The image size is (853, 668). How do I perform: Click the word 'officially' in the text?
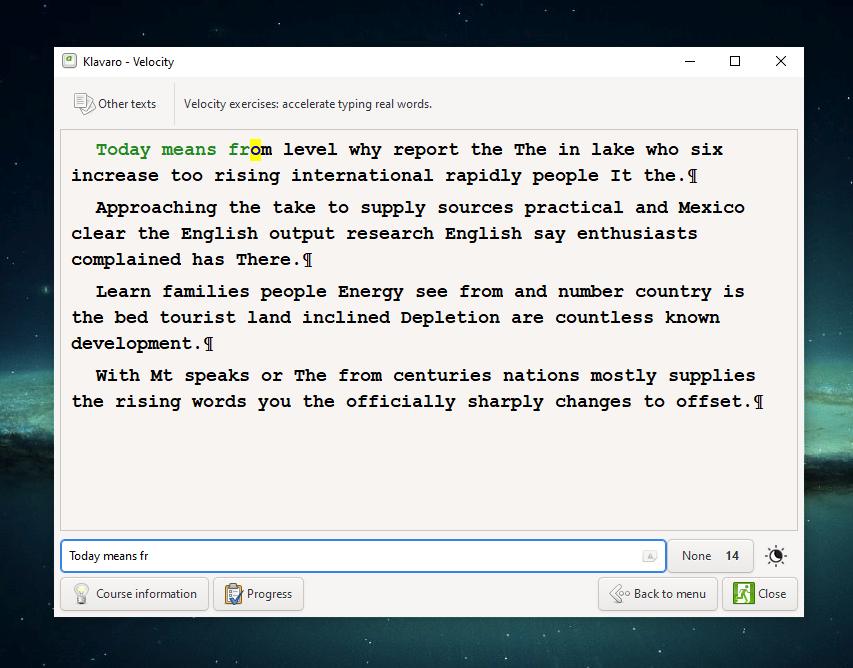click(x=401, y=402)
